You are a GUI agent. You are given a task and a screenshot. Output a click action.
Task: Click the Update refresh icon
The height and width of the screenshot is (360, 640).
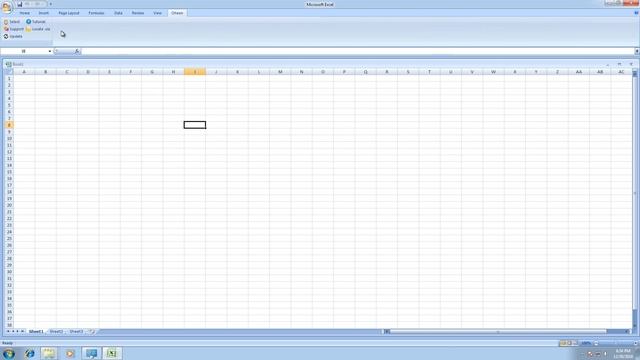[x=6, y=36]
